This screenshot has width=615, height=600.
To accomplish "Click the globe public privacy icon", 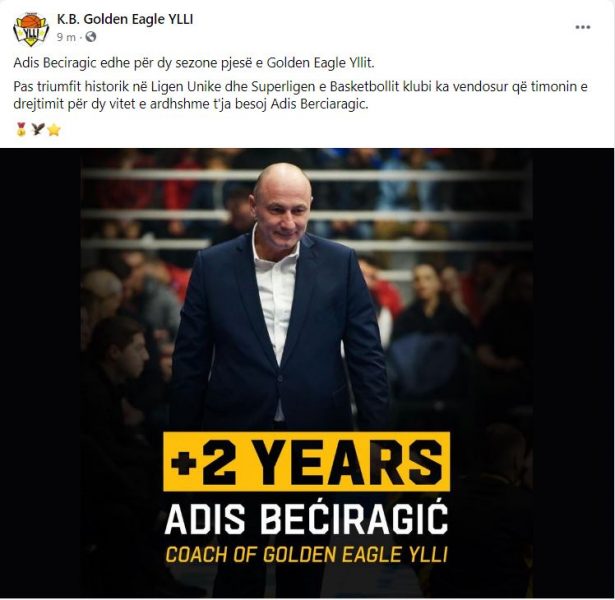I will [x=91, y=37].
